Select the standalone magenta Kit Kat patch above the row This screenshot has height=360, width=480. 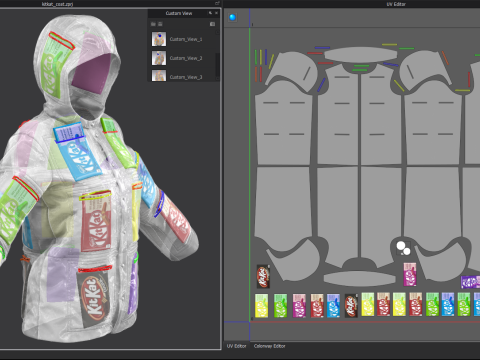click(410, 275)
